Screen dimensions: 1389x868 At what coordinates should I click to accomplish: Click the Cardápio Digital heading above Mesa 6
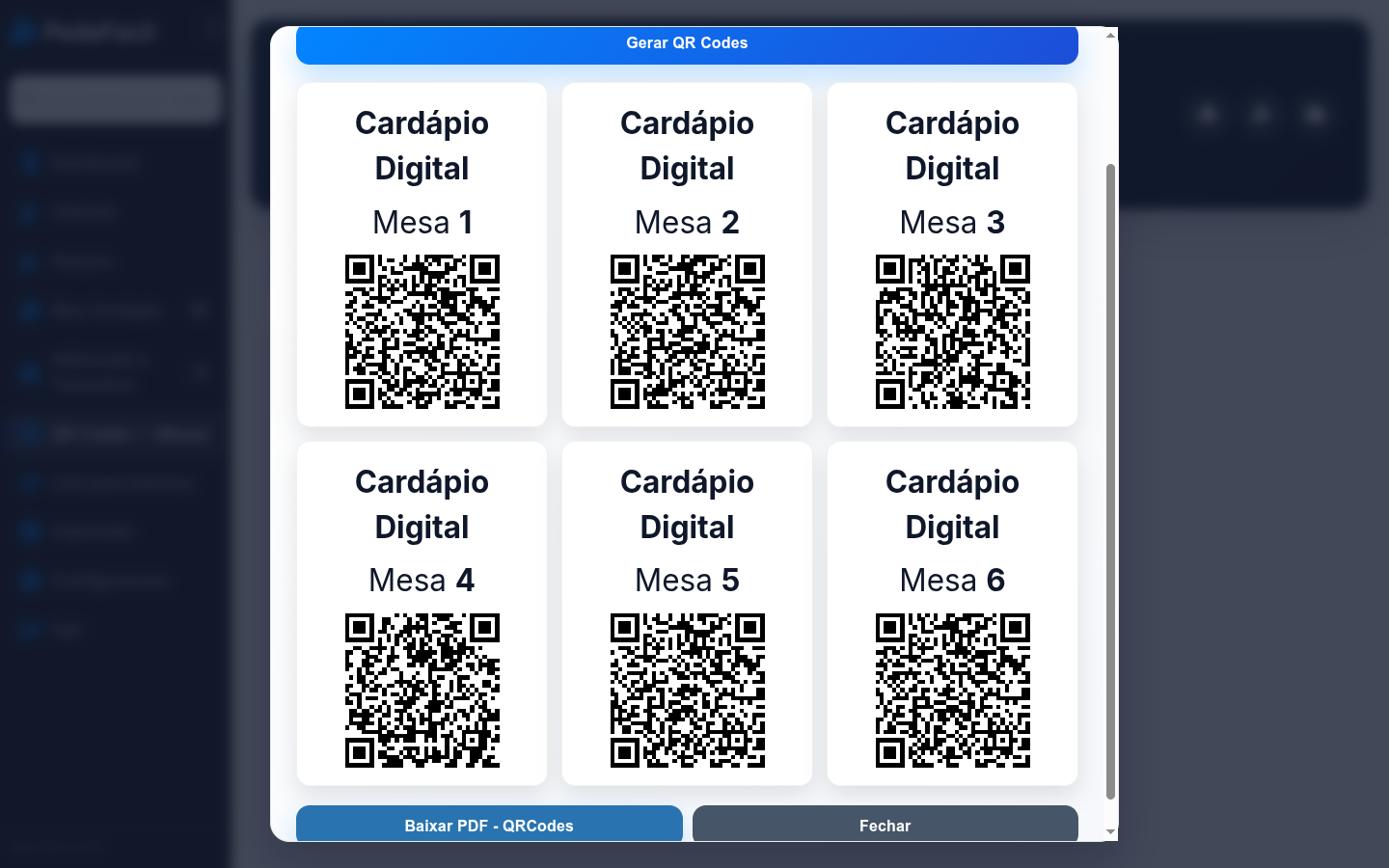(952, 504)
